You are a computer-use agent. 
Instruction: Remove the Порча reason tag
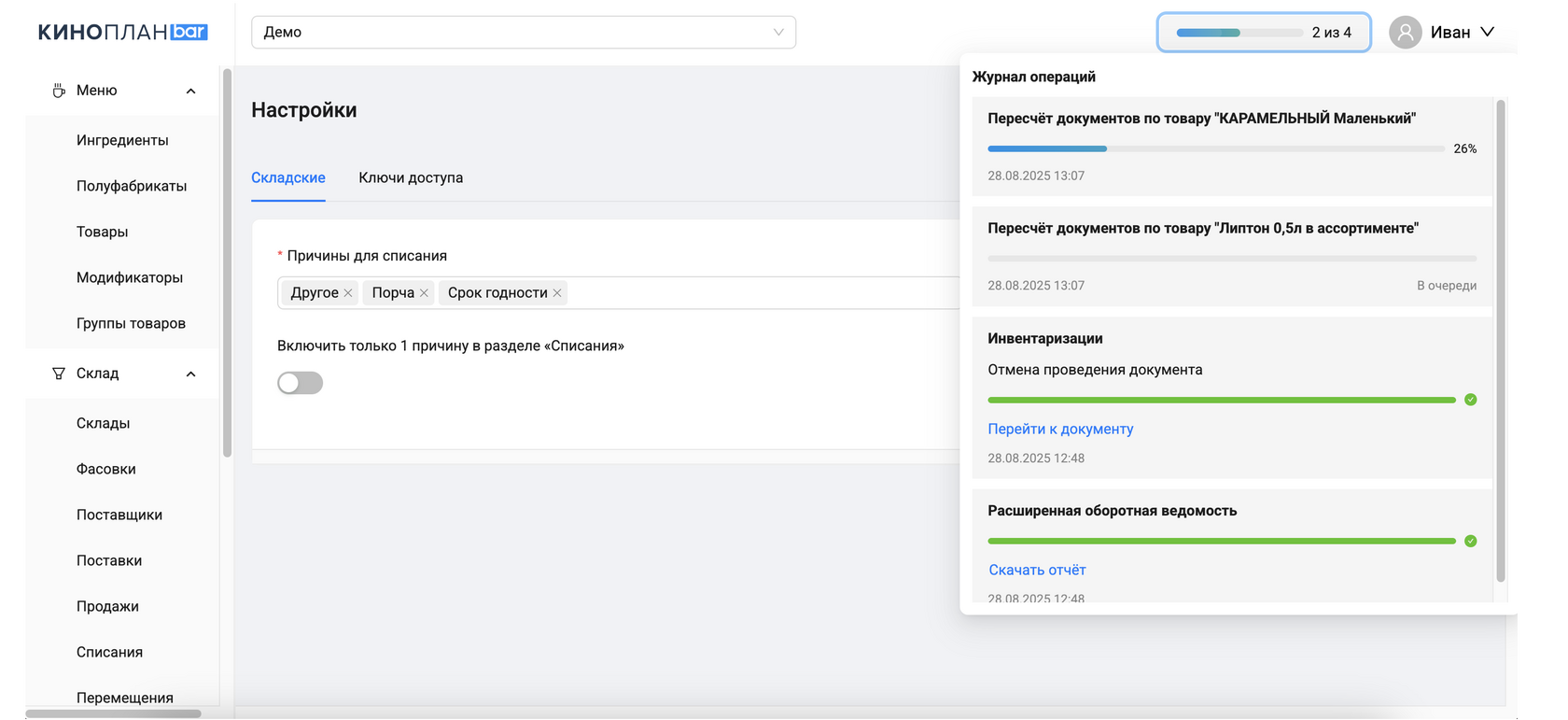[x=424, y=293]
